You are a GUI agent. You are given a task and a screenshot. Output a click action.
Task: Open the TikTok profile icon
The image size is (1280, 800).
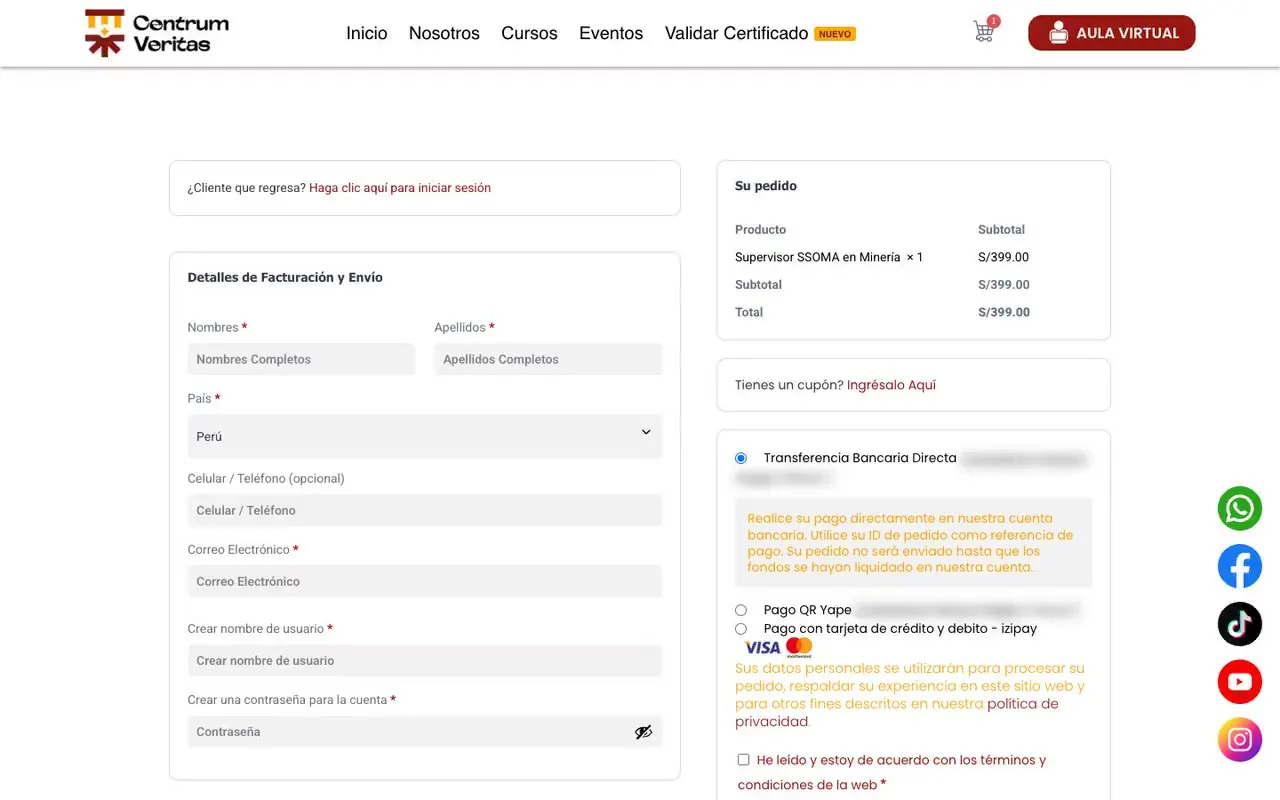1239,625
